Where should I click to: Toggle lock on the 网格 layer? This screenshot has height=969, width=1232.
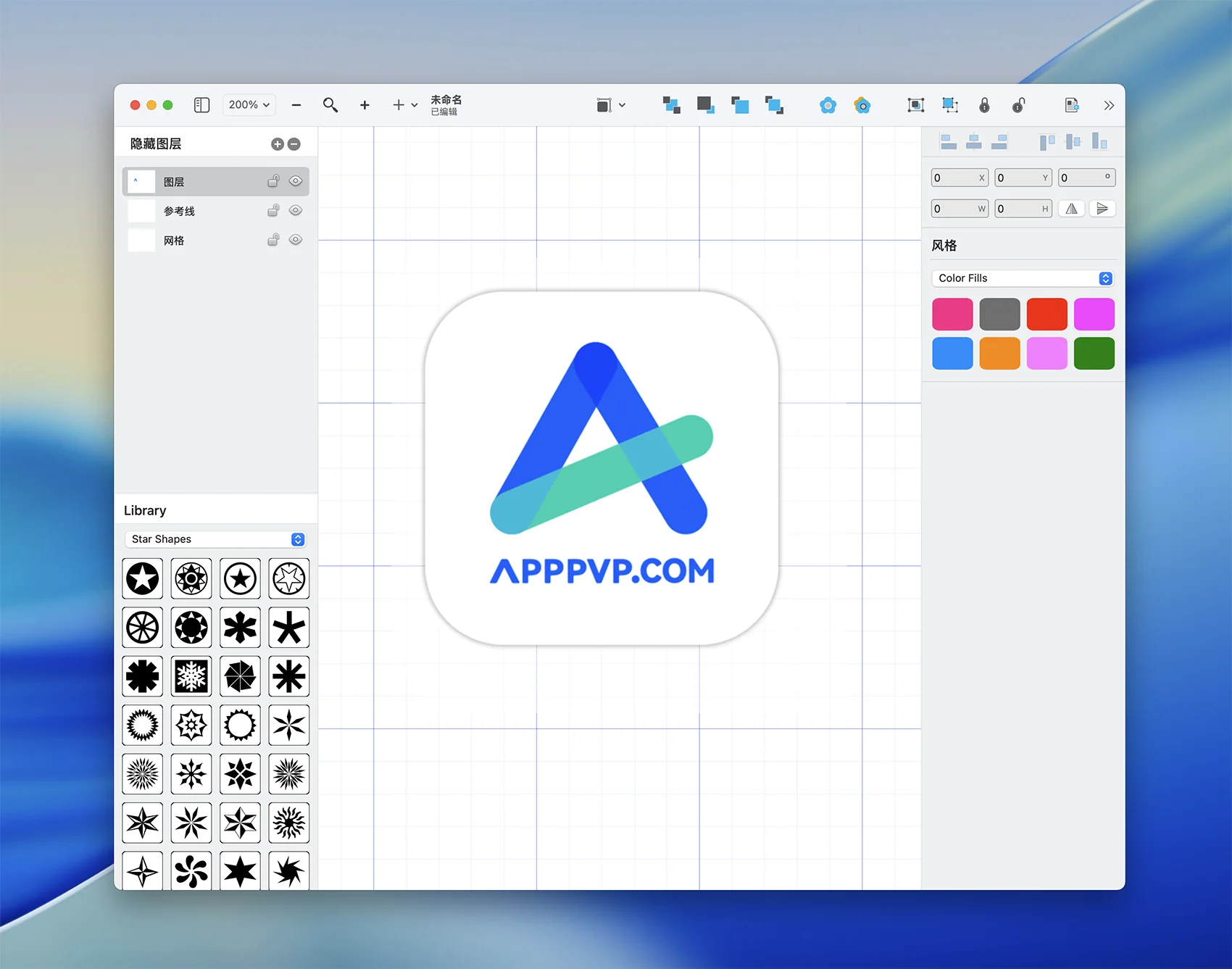click(273, 239)
